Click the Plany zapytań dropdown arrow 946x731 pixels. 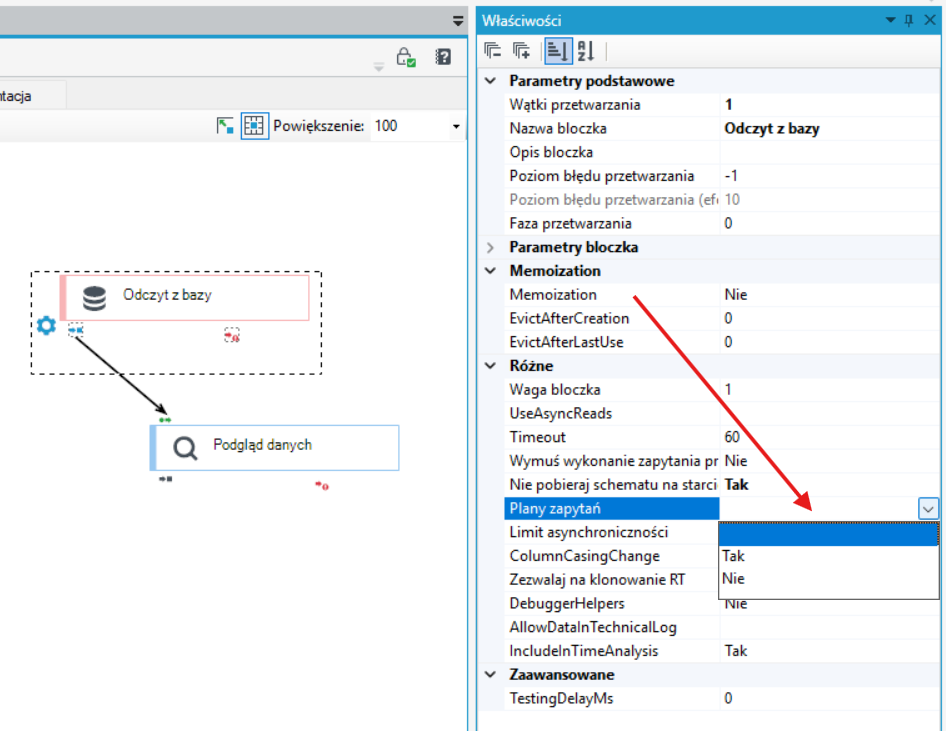point(929,508)
